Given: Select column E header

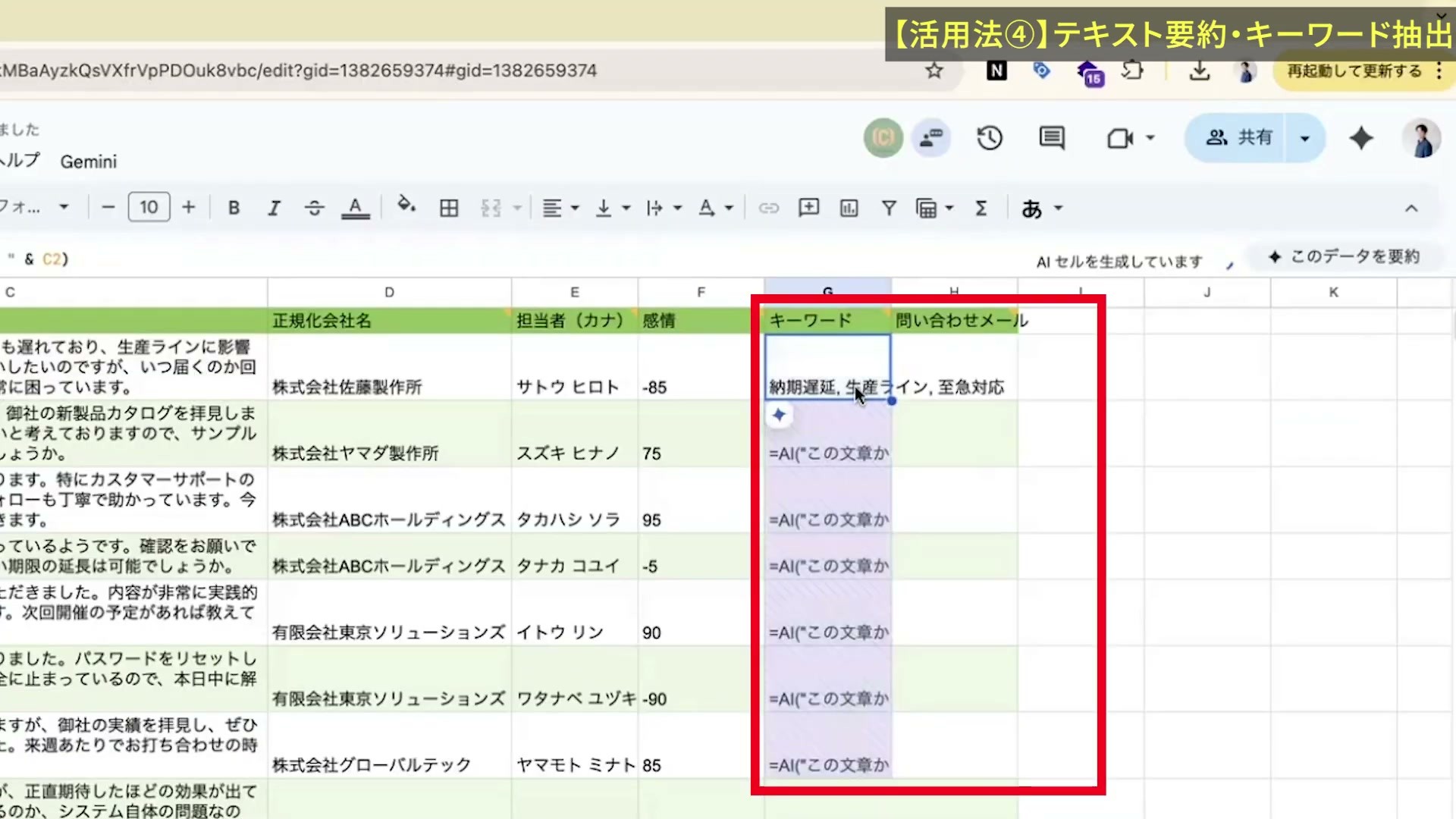Looking at the screenshot, I should point(574,292).
